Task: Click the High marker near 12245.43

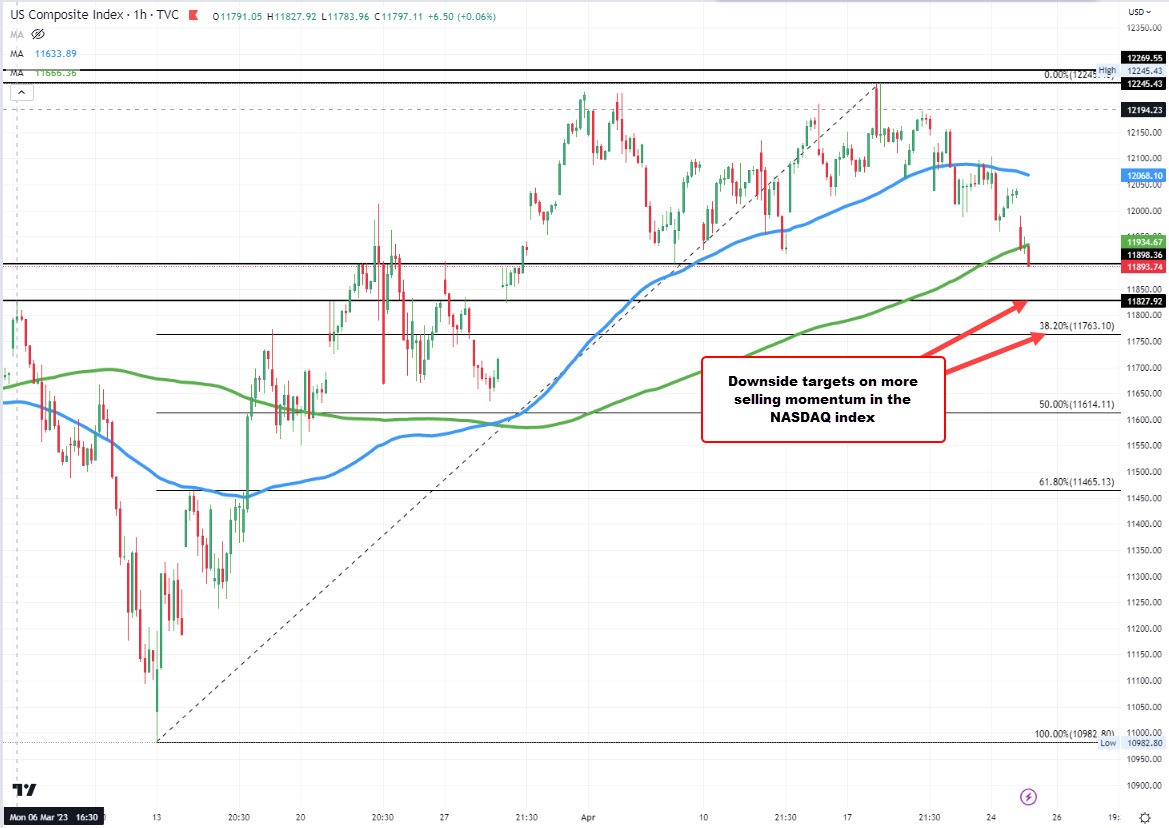Action: [x=1105, y=71]
